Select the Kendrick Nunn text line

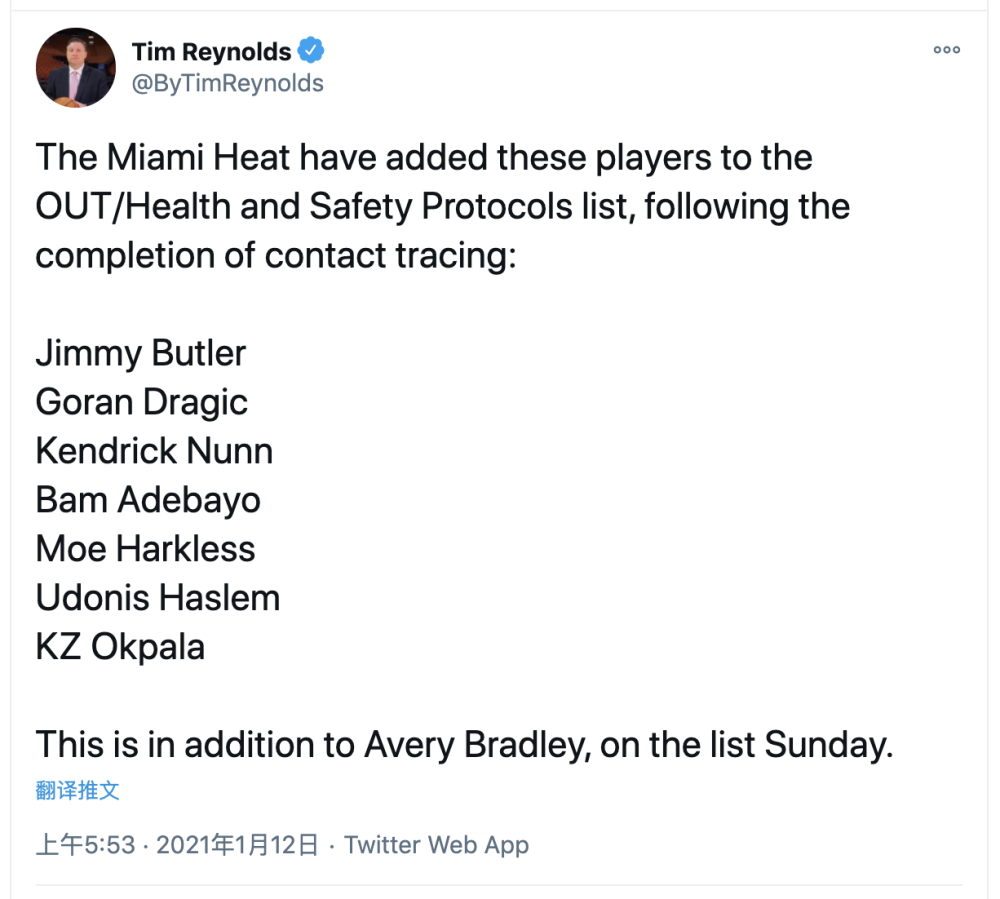154,451
